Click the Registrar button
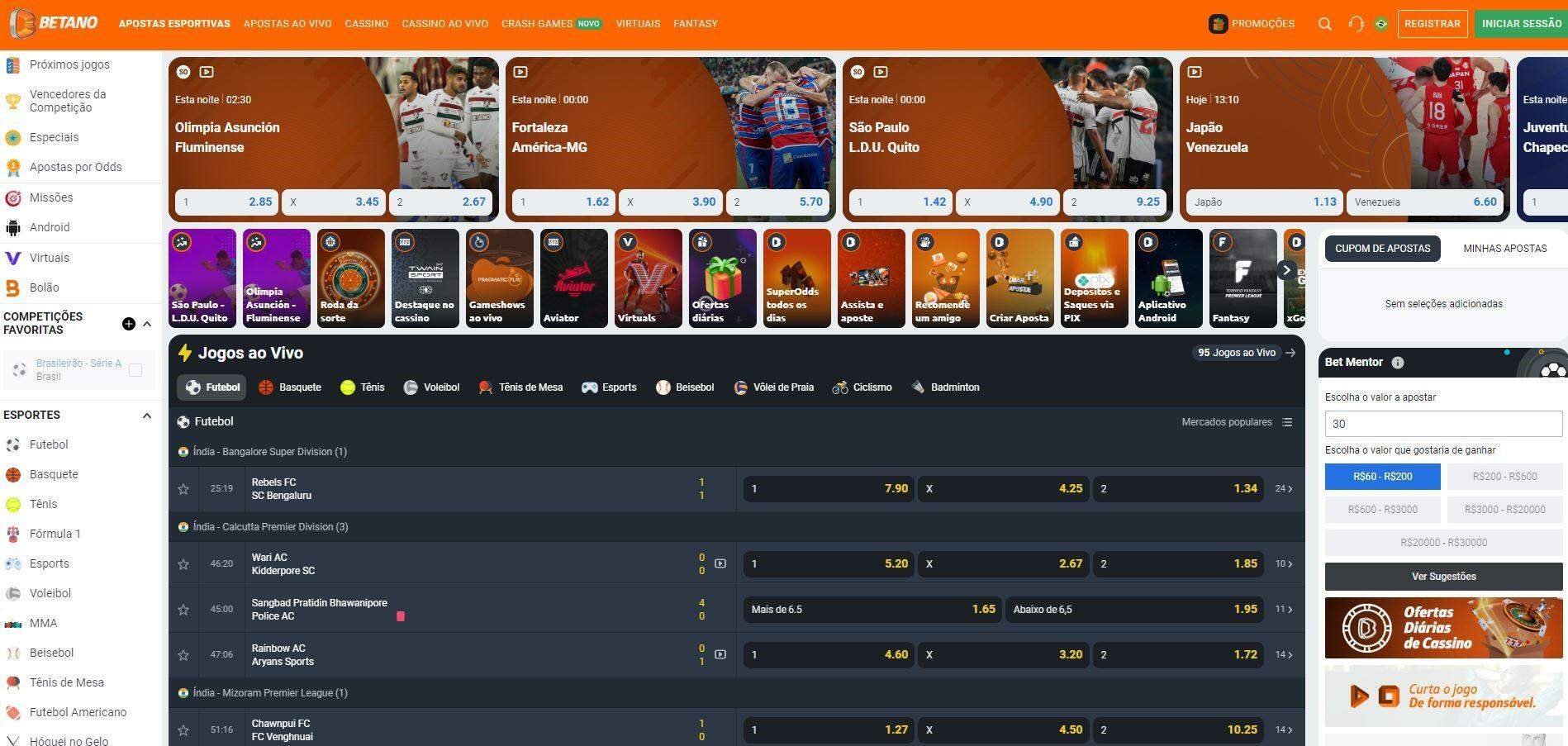The height and width of the screenshot is (746, 1568). point(1432,24)
